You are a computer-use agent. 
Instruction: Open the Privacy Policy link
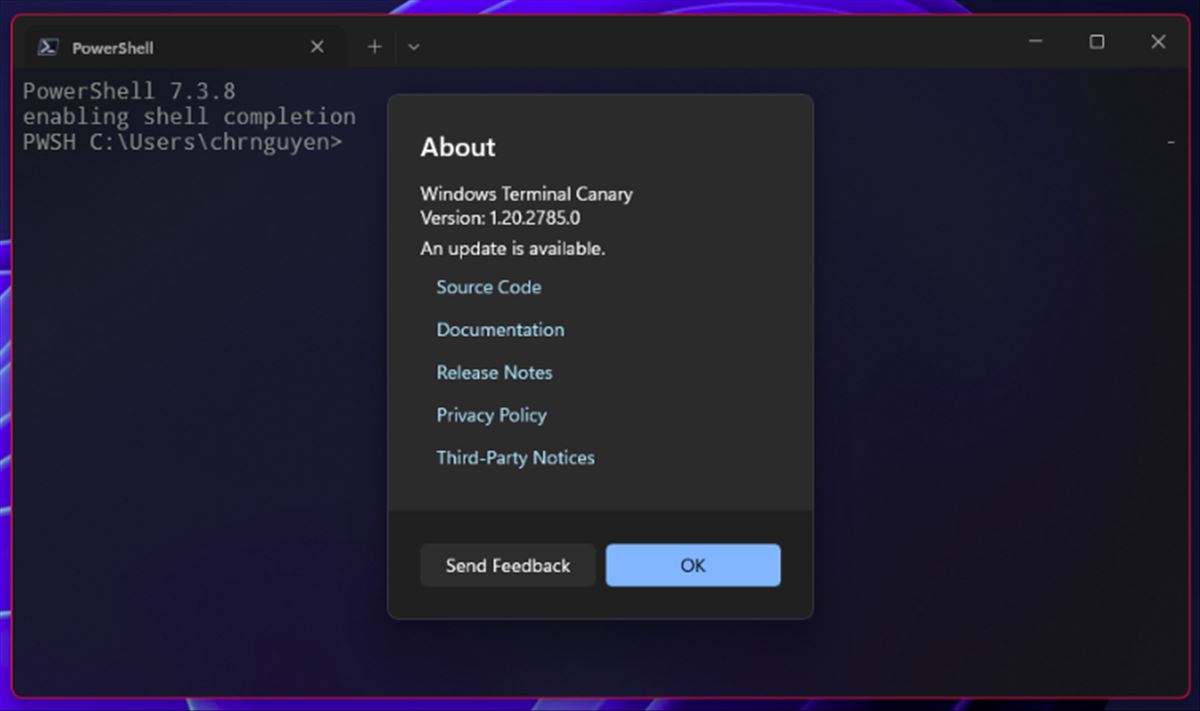pos(491,415)
